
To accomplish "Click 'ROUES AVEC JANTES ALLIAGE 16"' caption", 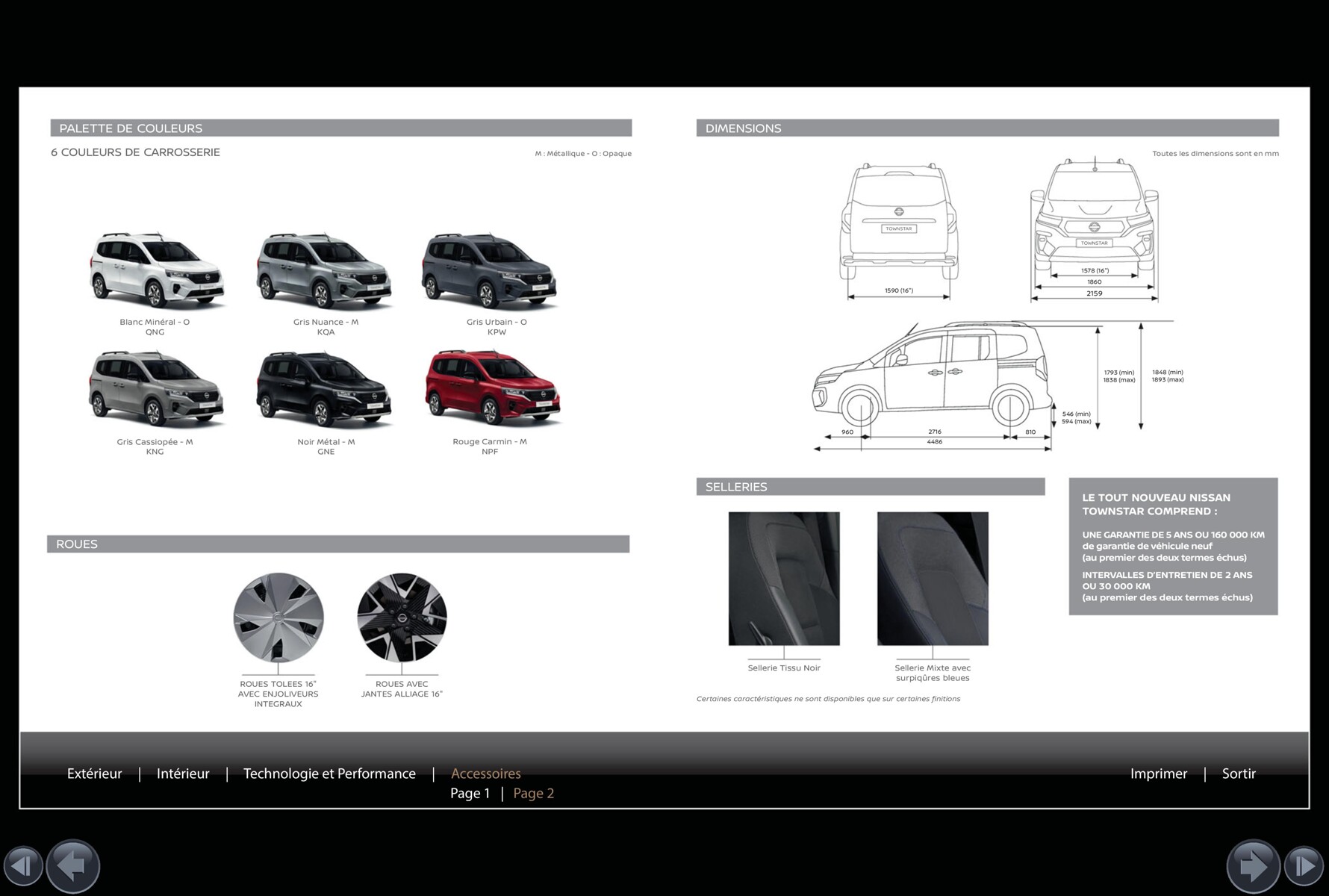I will (x=402, y=689).
